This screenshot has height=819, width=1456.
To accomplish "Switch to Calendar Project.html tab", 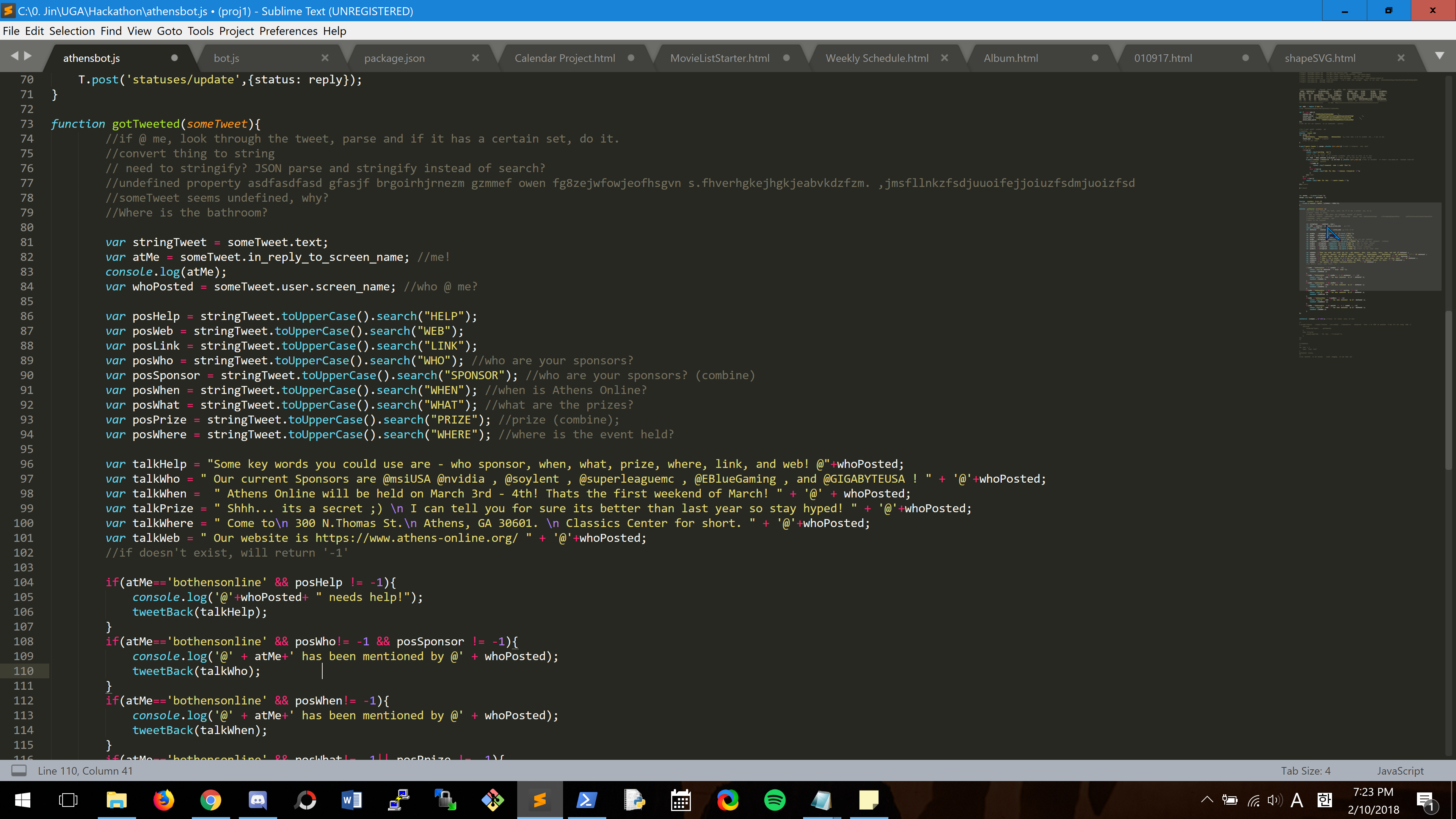I will pyautogui.click(x=564, y=58).
